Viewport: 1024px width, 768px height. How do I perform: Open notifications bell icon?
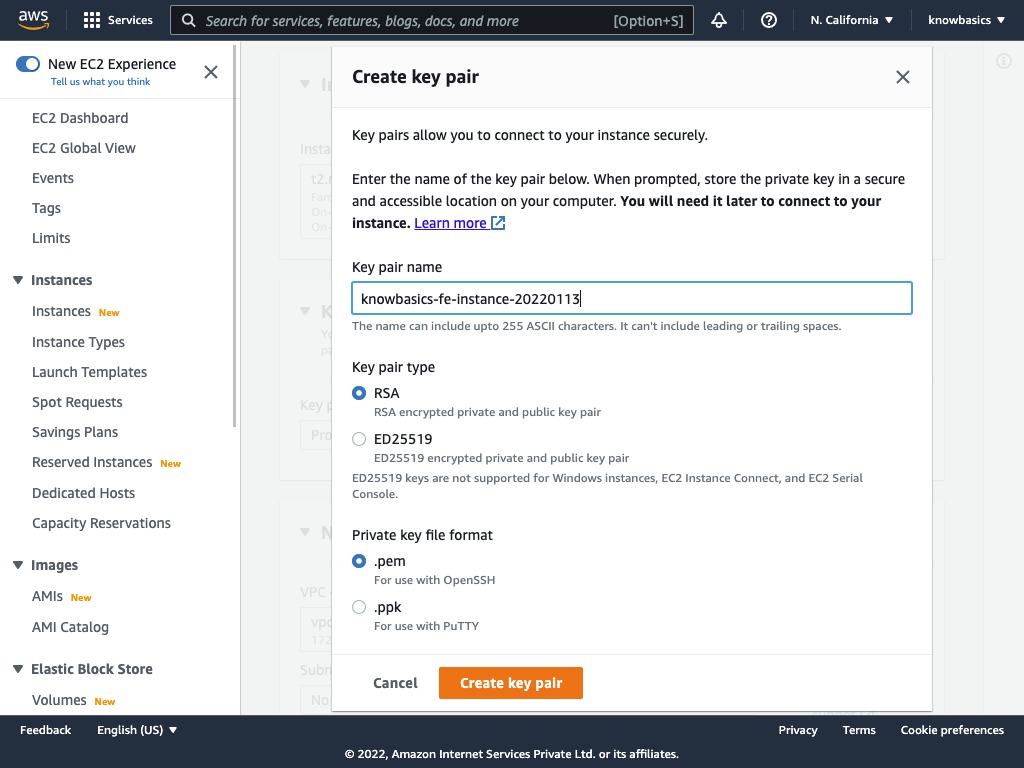pos(718,20)
